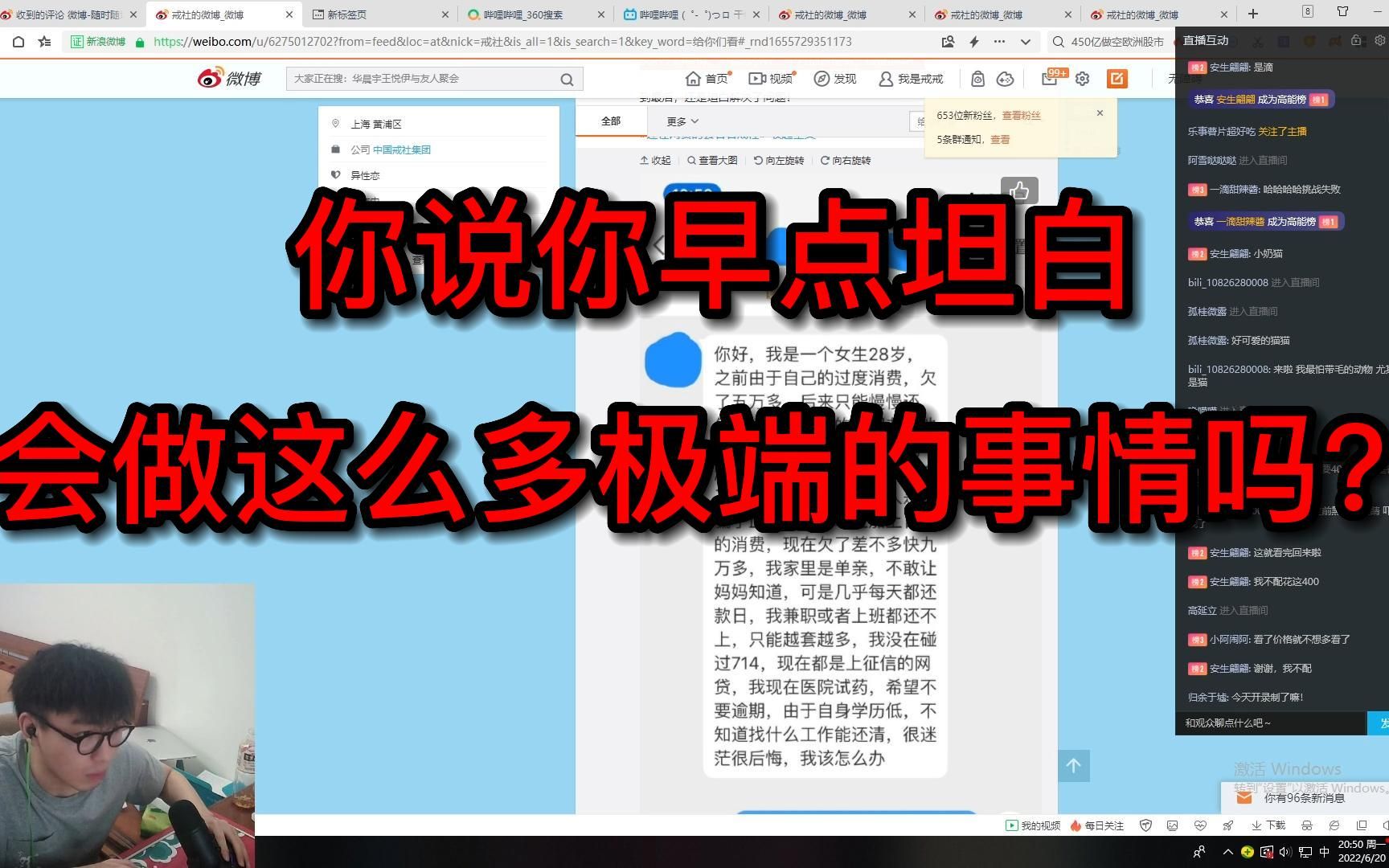Open settings gear in 直播互动 panel
This screenshot has width=1389, height=868.
pyautogui.click(x=1379, y=40)
